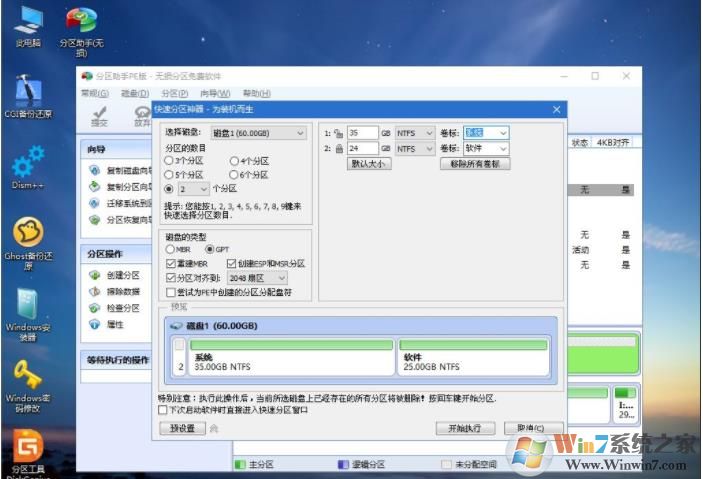Click the 创建分区 operation icon

[x=94, y=275]
